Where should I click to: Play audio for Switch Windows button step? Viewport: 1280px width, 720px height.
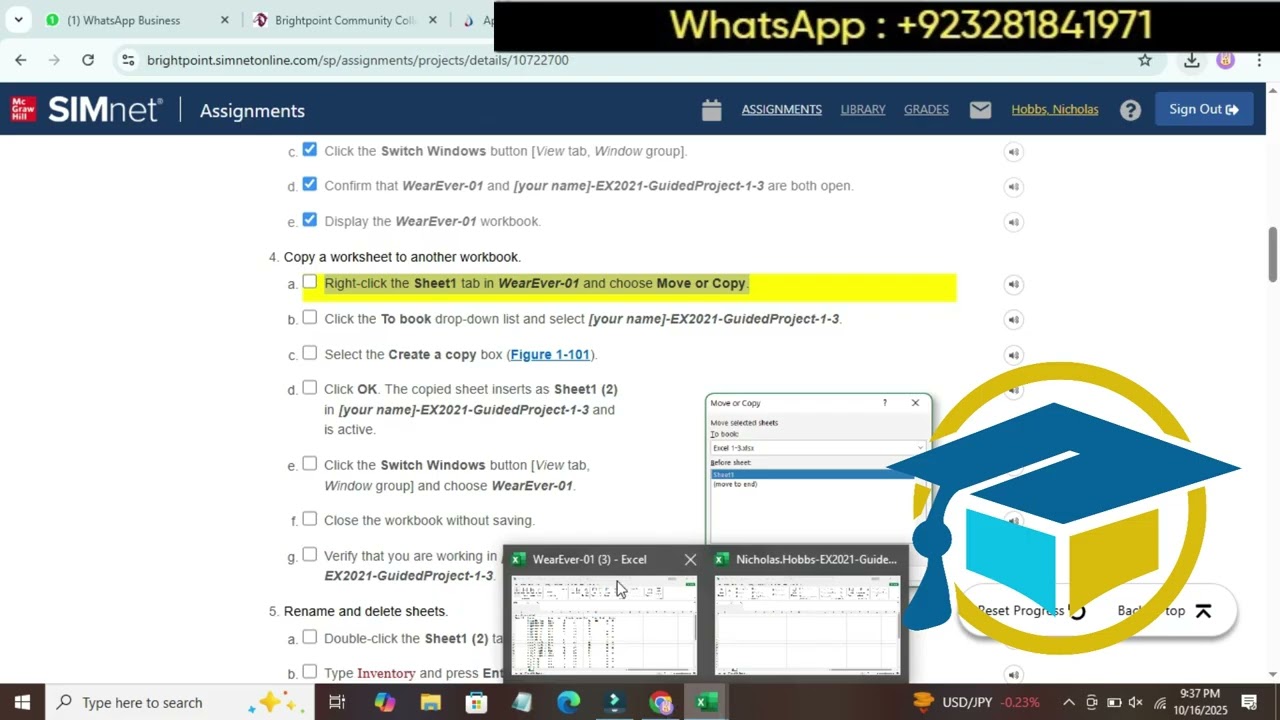1013,152
